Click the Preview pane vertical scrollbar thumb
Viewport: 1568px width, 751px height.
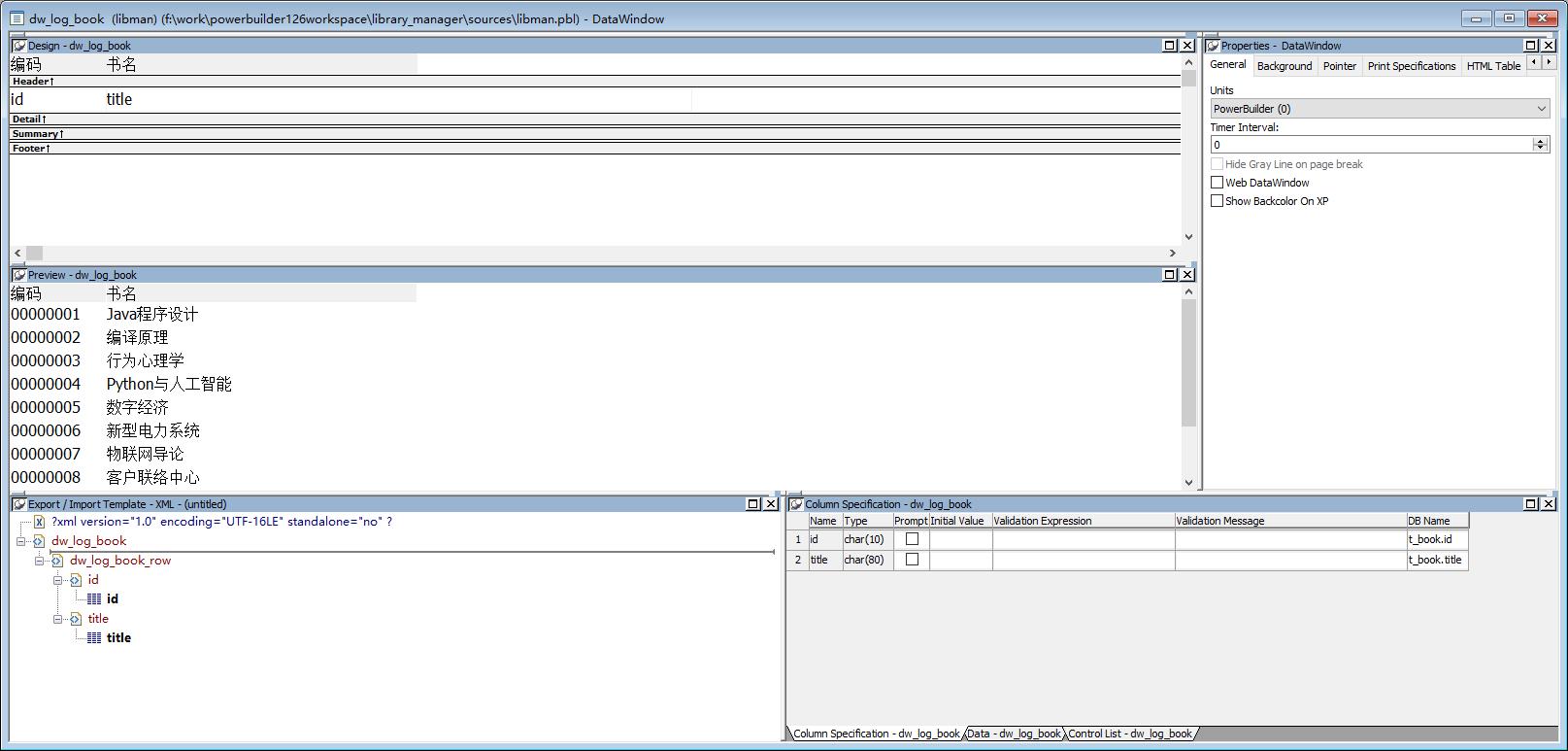[1188, 362]
